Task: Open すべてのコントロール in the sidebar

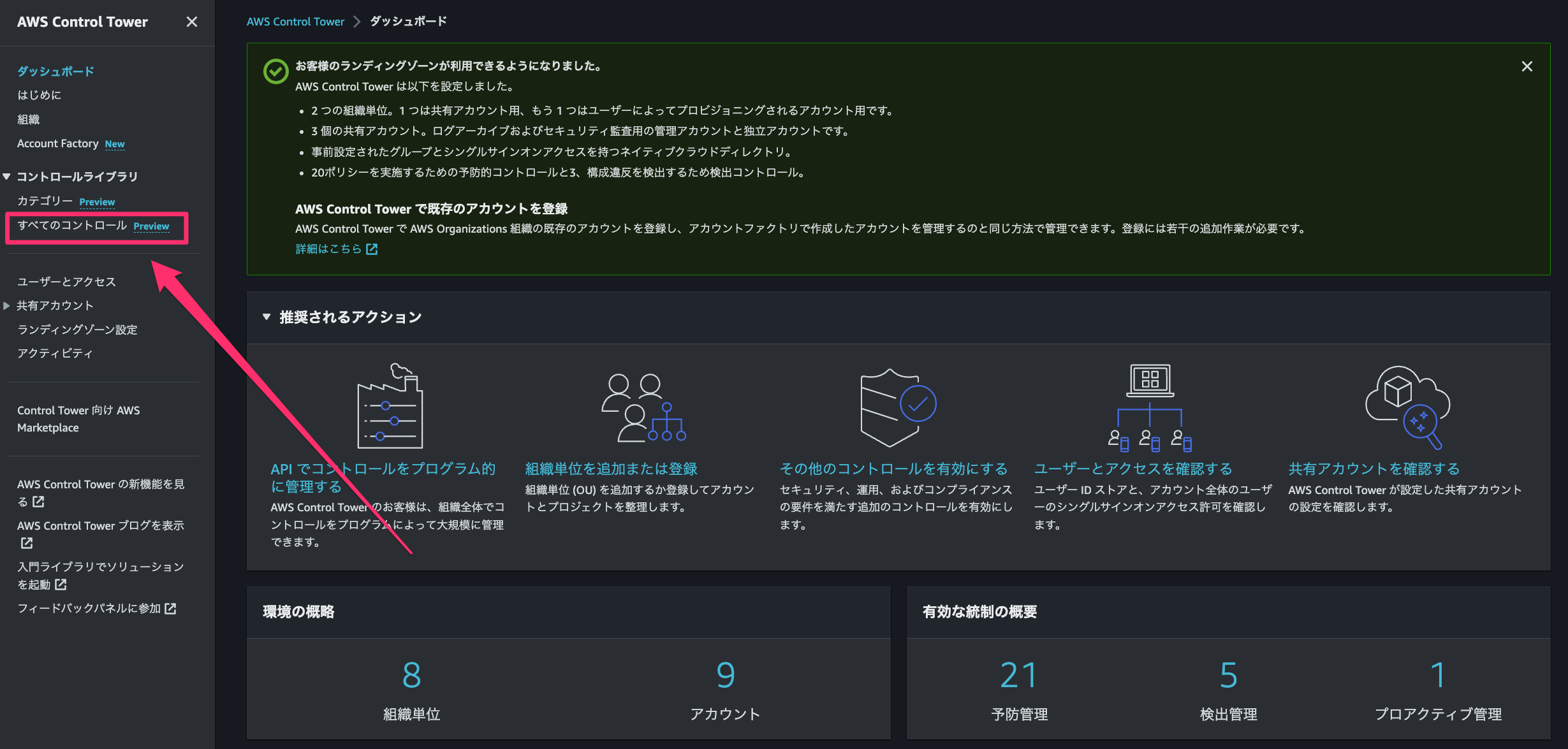Action: (72, 225)
